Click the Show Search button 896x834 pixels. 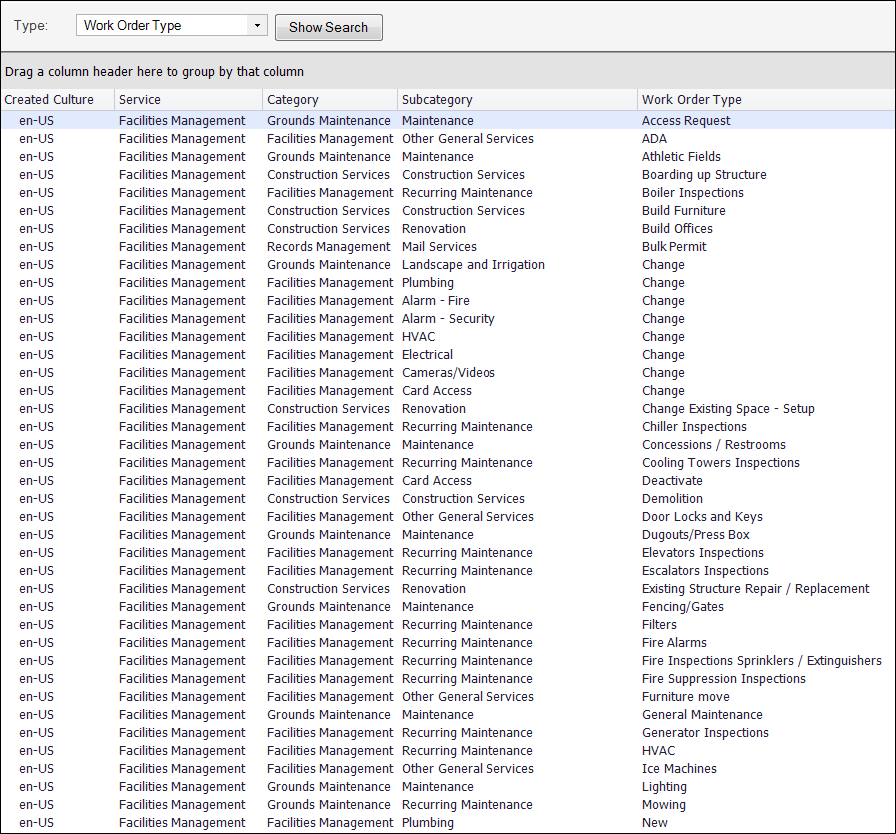click(x=328, y=27)
